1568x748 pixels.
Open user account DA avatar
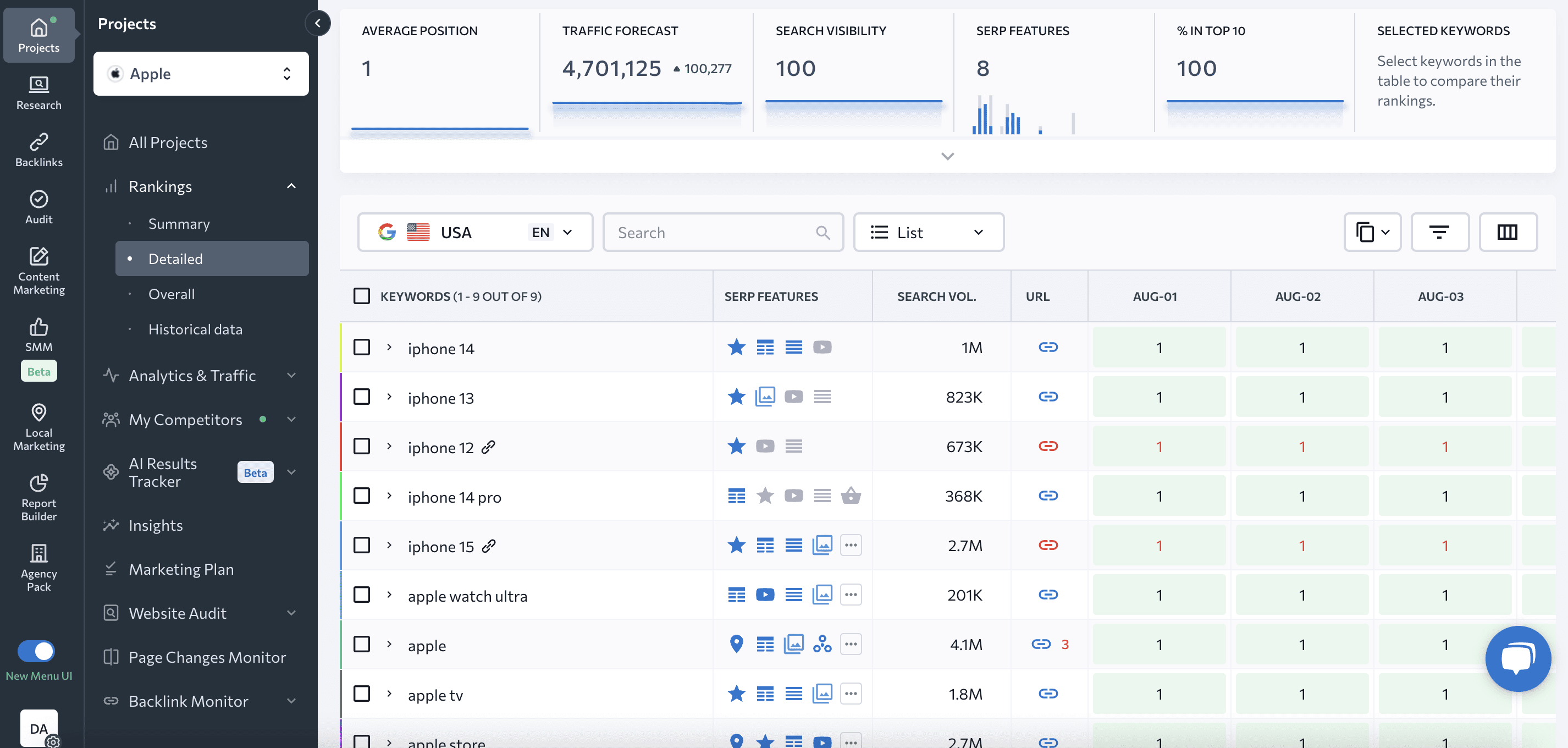click(38, 728)
